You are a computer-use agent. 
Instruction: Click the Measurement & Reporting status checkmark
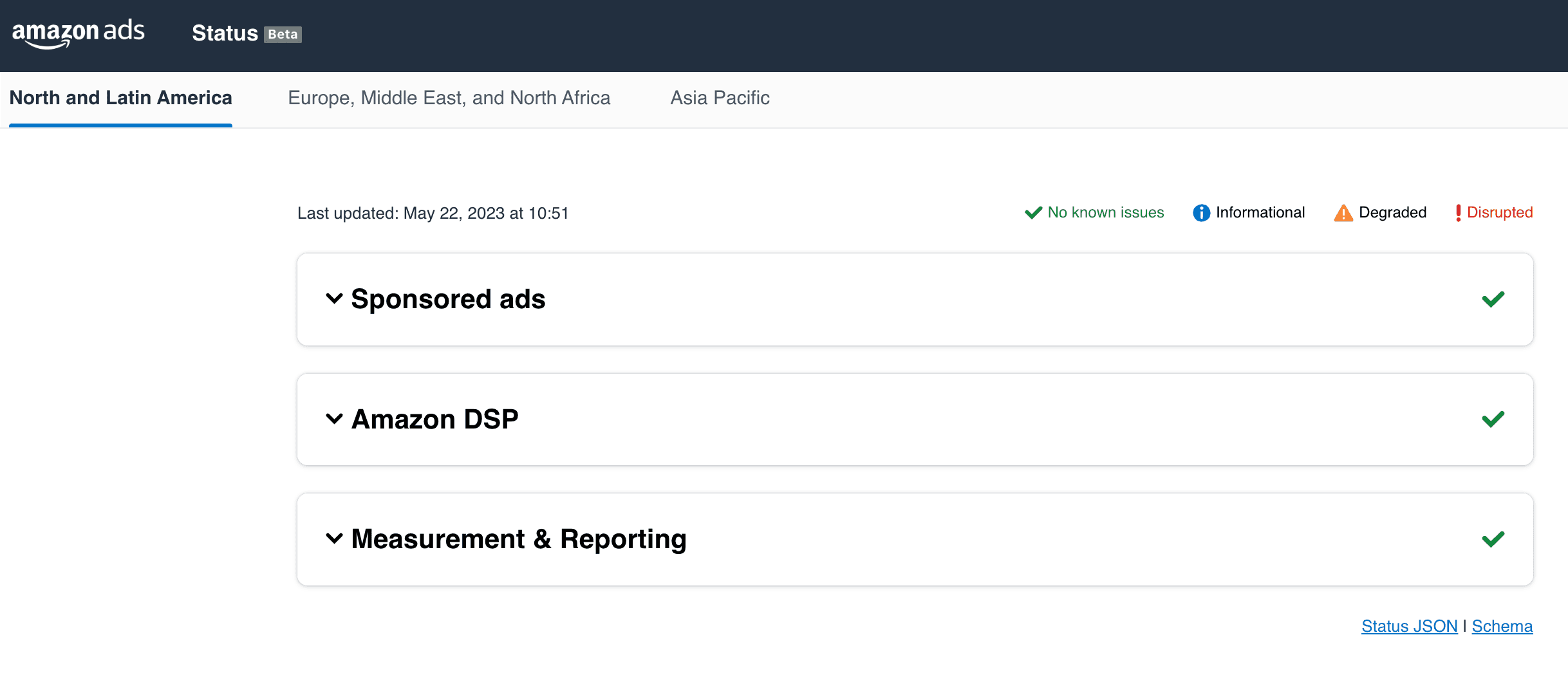click(x=1493, y=539)
